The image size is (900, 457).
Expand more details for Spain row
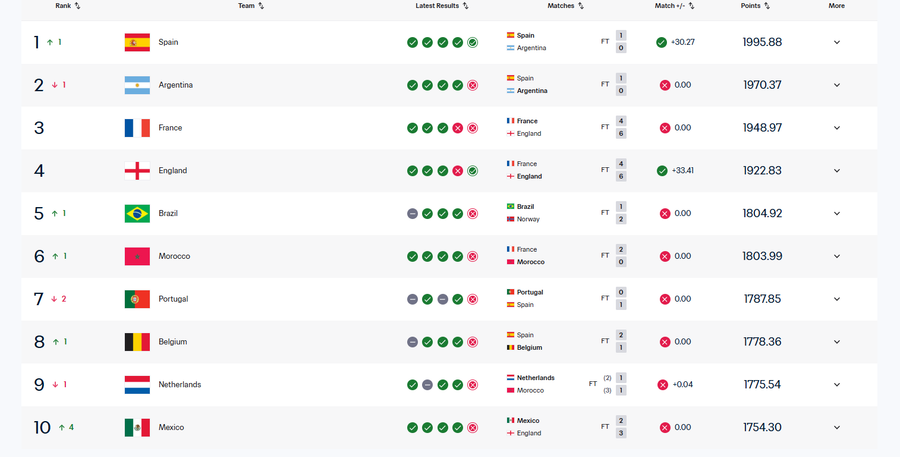point(837,42)
